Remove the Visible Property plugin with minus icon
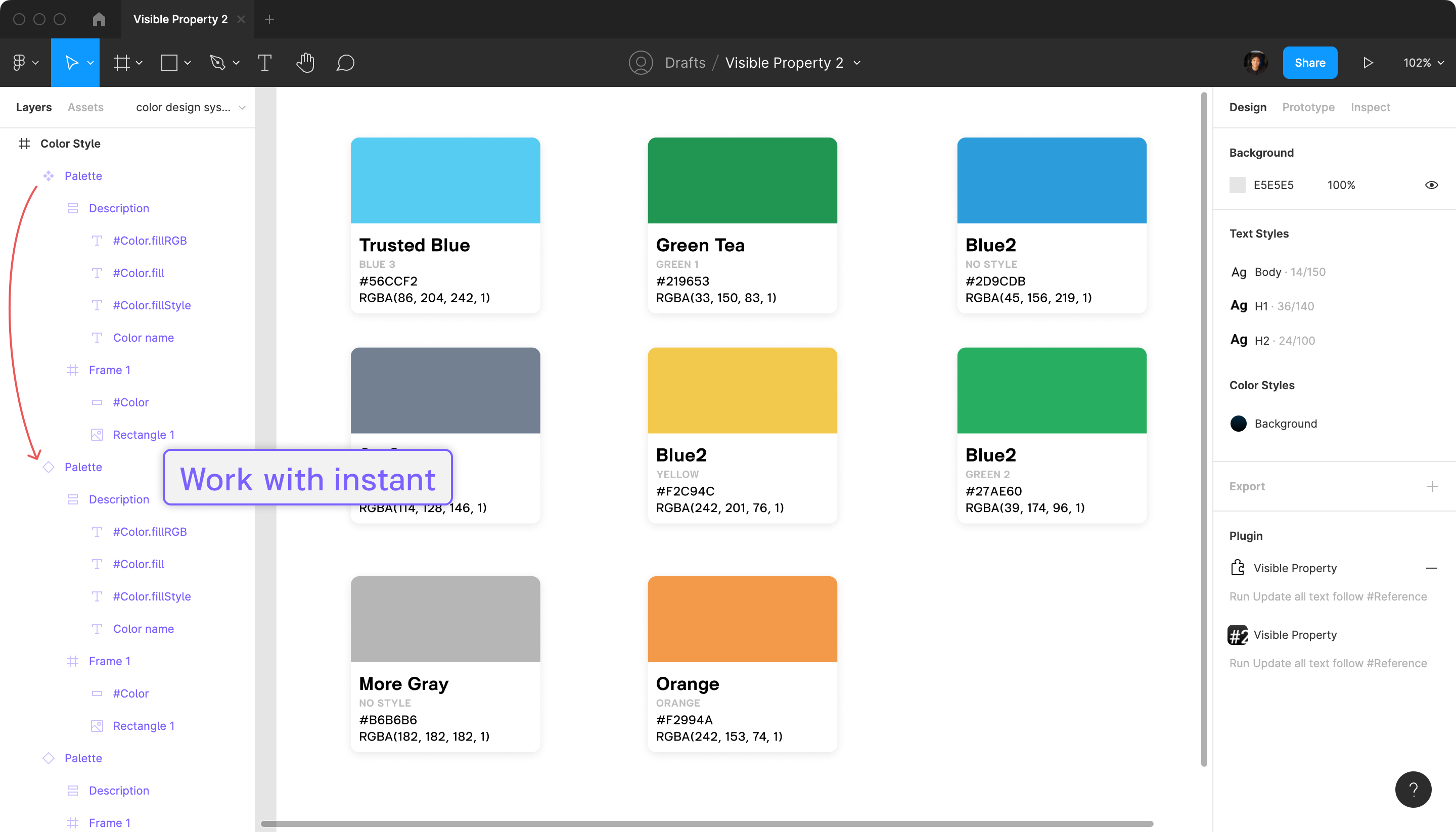 tap(1432, 568)
